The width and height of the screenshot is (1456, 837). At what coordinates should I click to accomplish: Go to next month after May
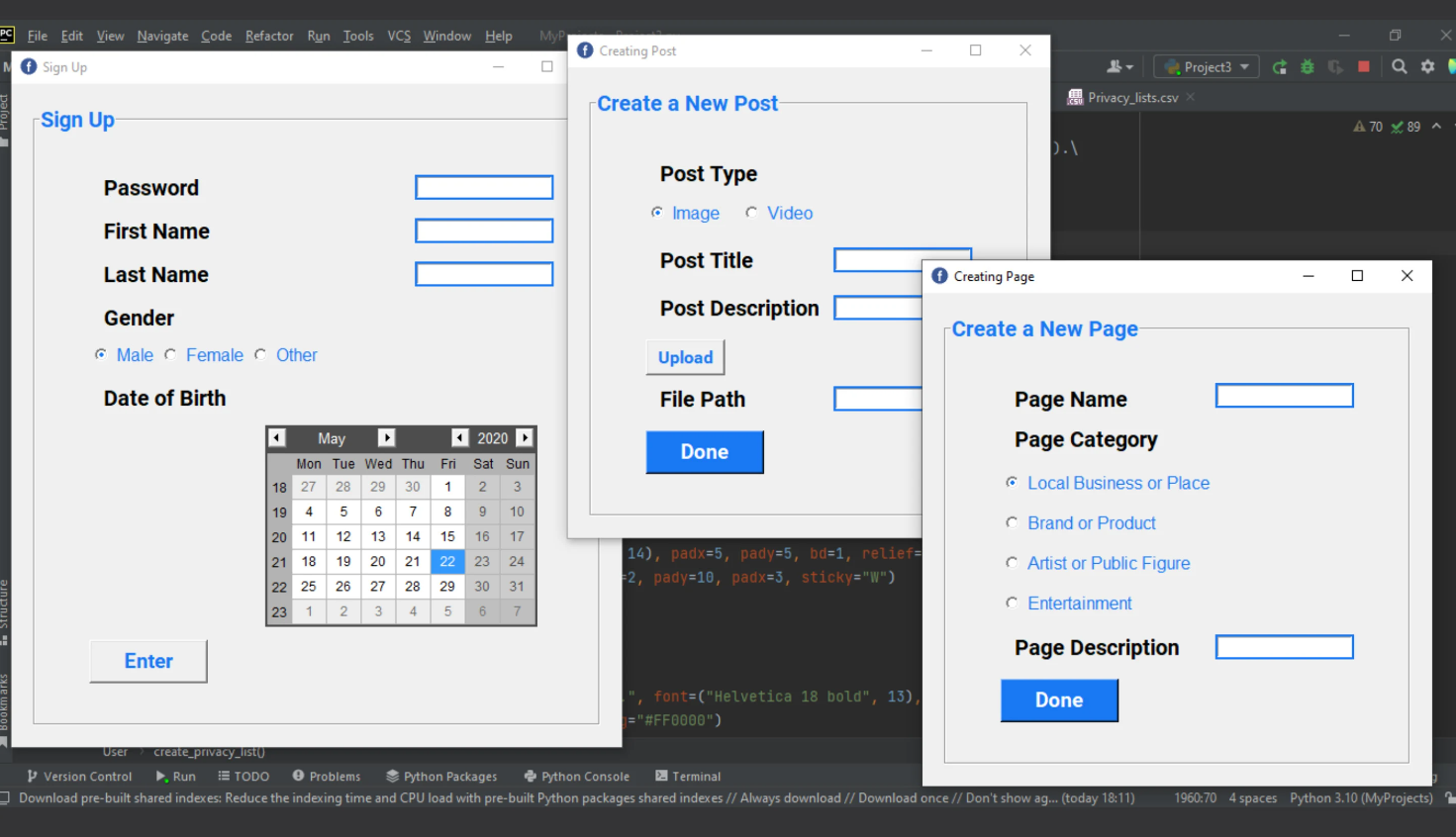coord(387,437)
